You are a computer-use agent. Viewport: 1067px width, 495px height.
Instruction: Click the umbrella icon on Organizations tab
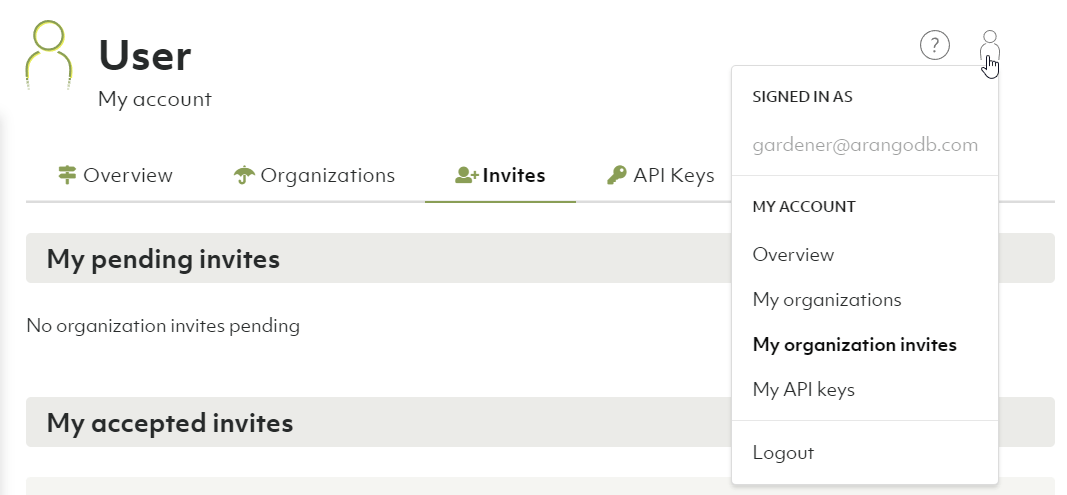(x=243, y=176)
